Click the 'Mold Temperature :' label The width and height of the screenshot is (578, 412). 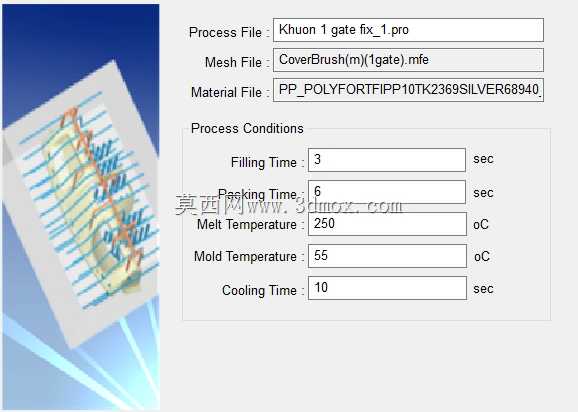point(249,256)
